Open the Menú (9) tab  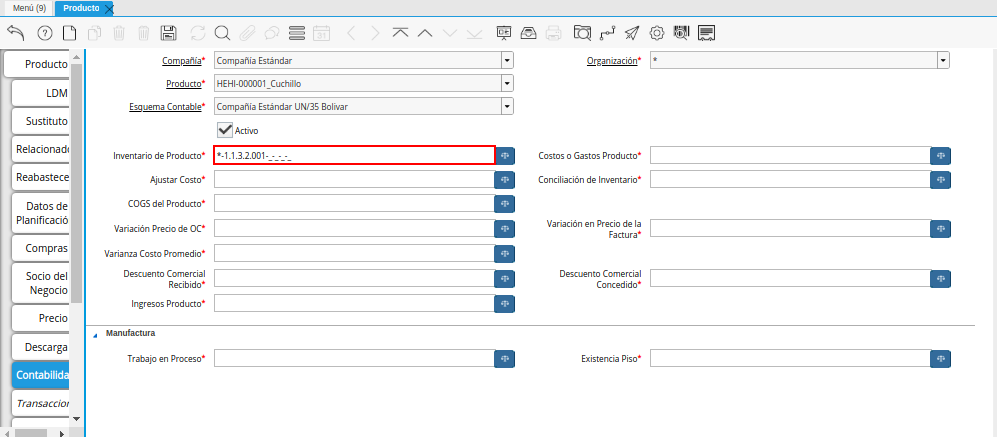(x=28, y=8)
